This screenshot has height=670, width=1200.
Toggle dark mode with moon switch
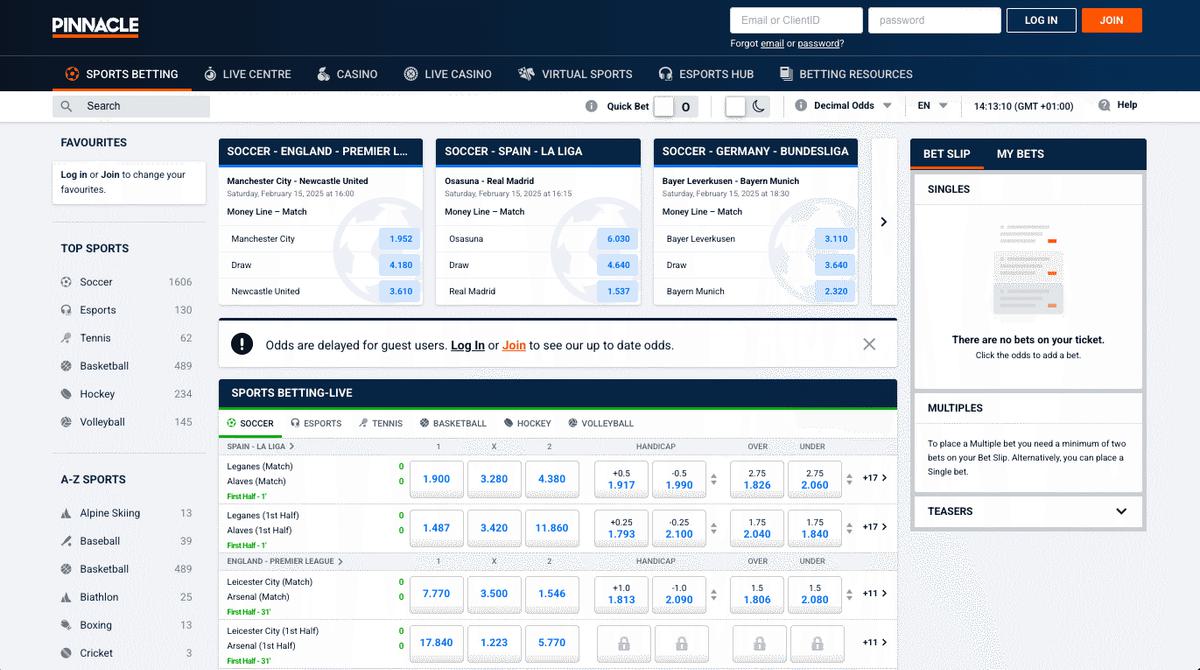click(748, 106)
